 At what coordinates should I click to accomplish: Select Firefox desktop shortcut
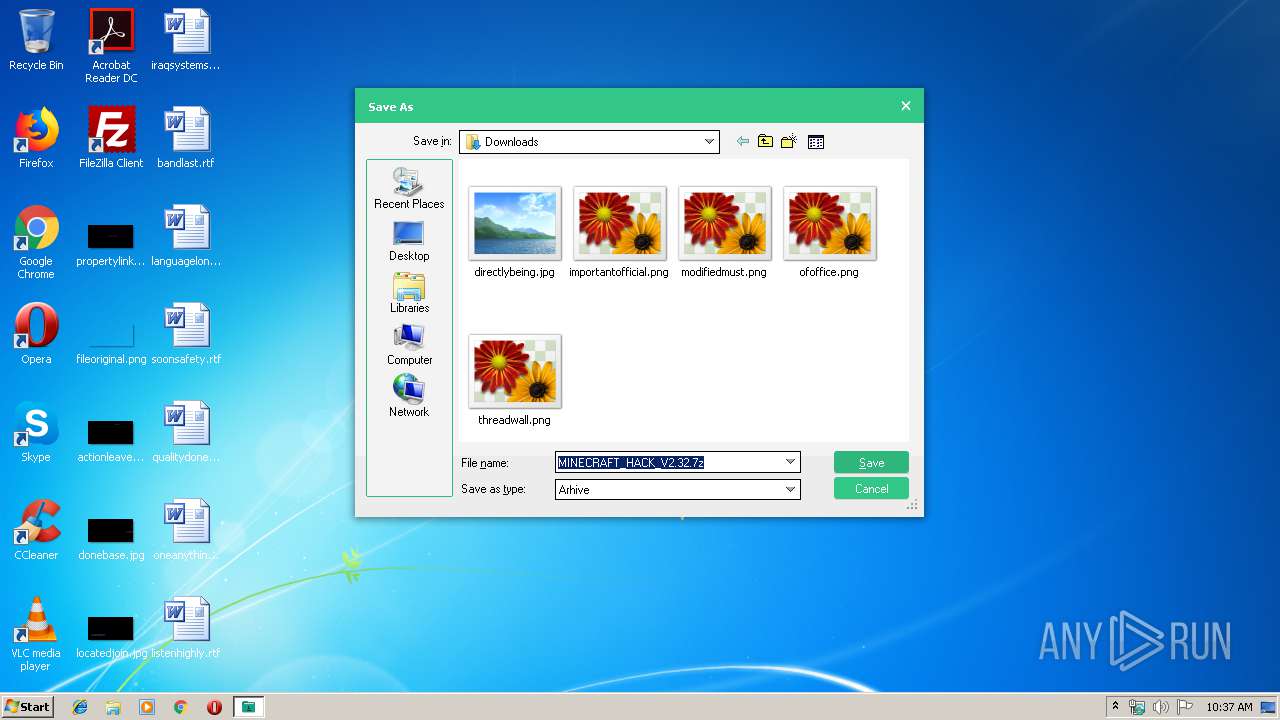36,138
